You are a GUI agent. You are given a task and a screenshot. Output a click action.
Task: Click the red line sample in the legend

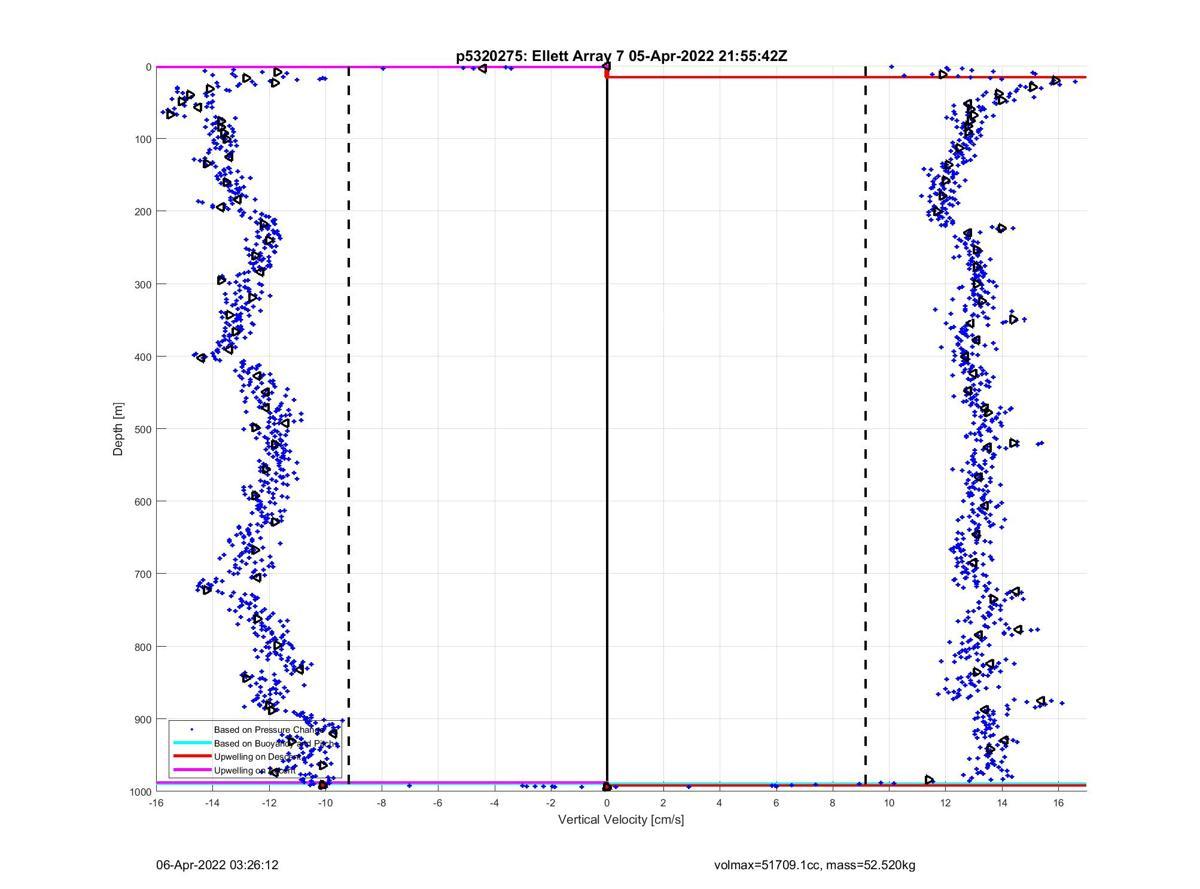pyautogui.click(x=191, y=757)
